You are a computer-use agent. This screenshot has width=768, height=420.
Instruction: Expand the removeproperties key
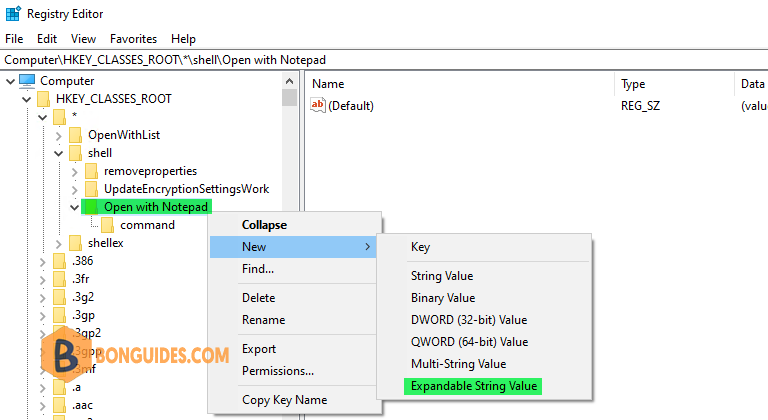pyautogui.click(x=74, y=172)
